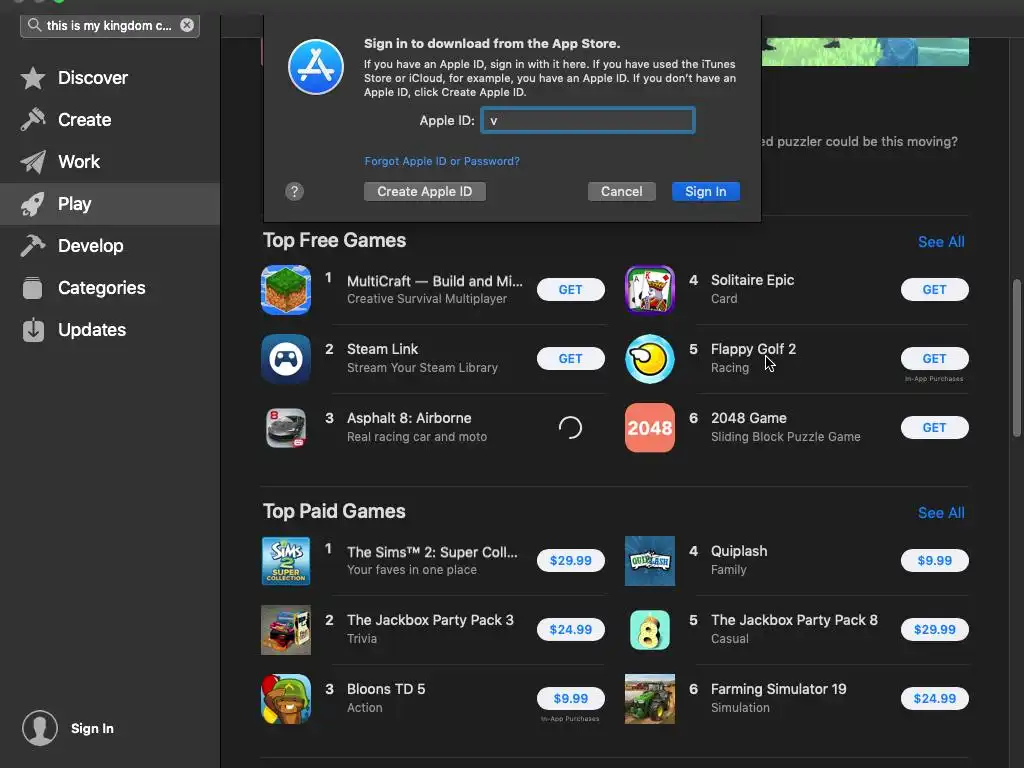This screenshot has height=768, width=1024.
Task: Open Bloons TD 5 title text
Action: point(386,689)
